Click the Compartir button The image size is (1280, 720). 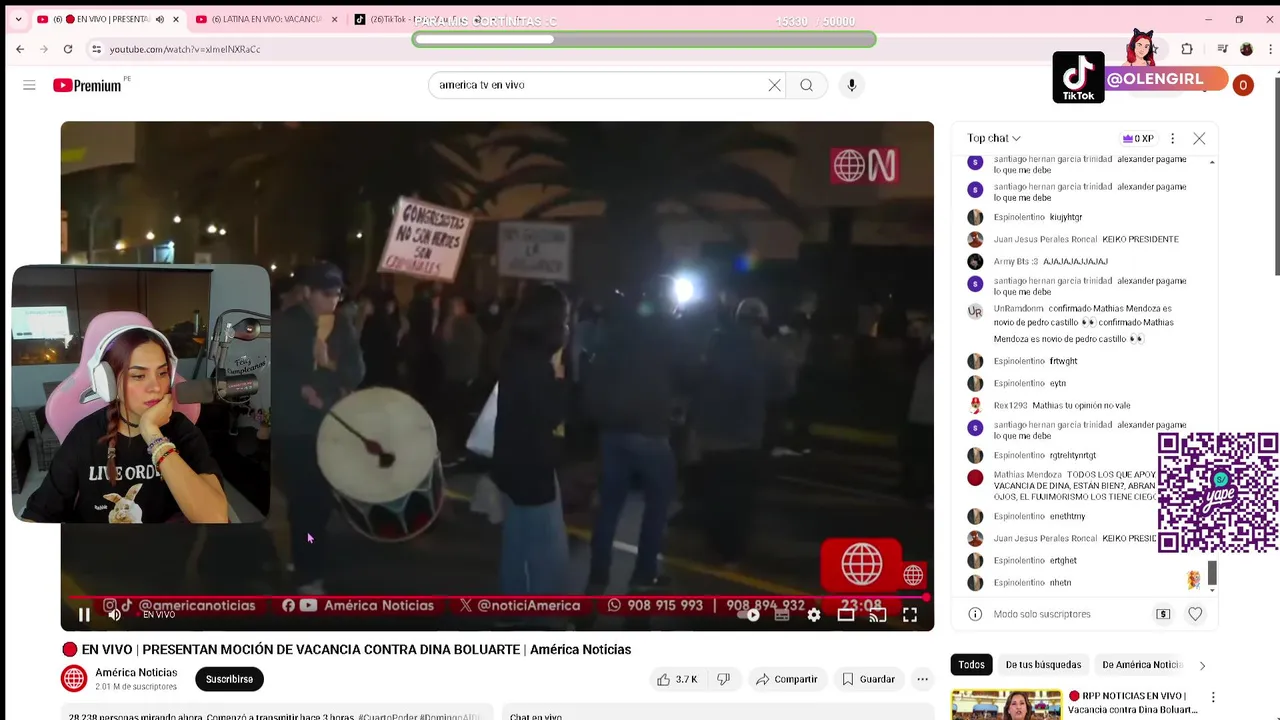(x=786, y=679)
